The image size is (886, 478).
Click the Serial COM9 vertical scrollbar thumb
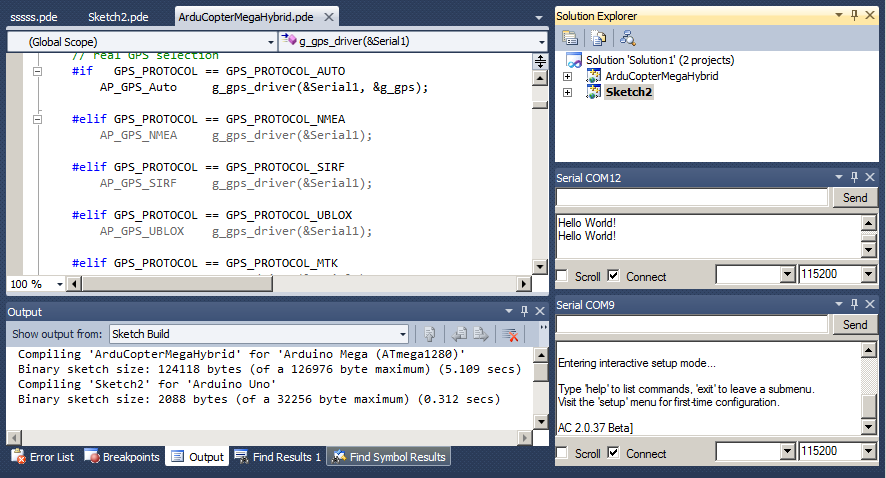click(x=869, y=406)
